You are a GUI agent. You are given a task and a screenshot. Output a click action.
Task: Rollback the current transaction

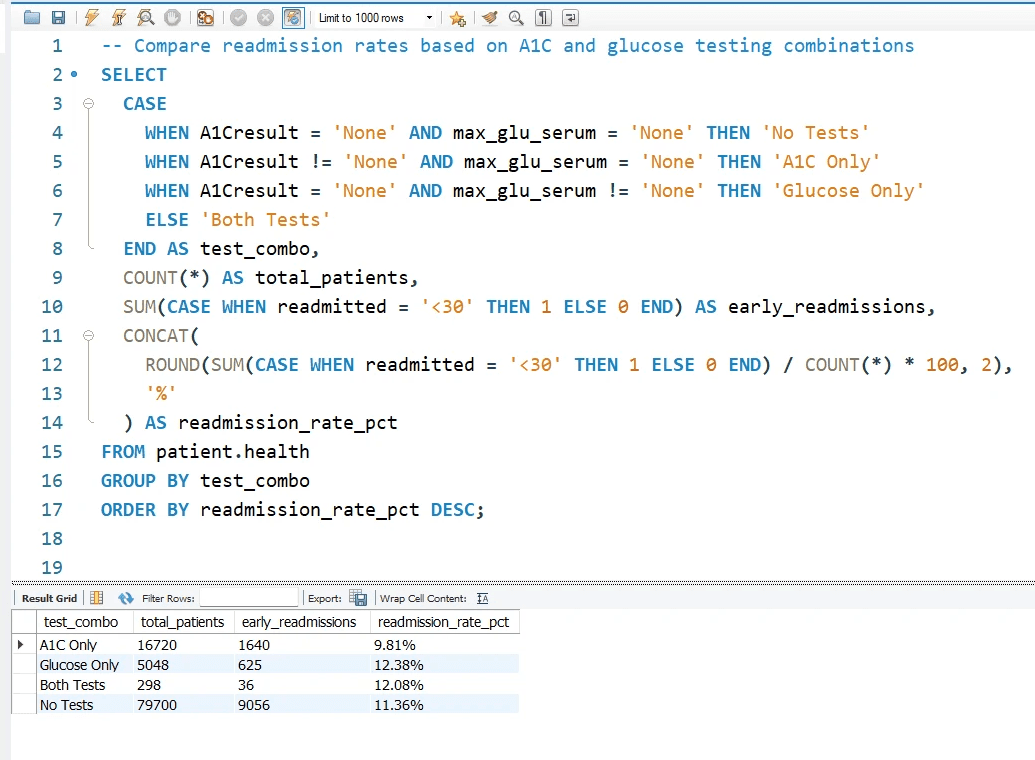coord(265,18)
